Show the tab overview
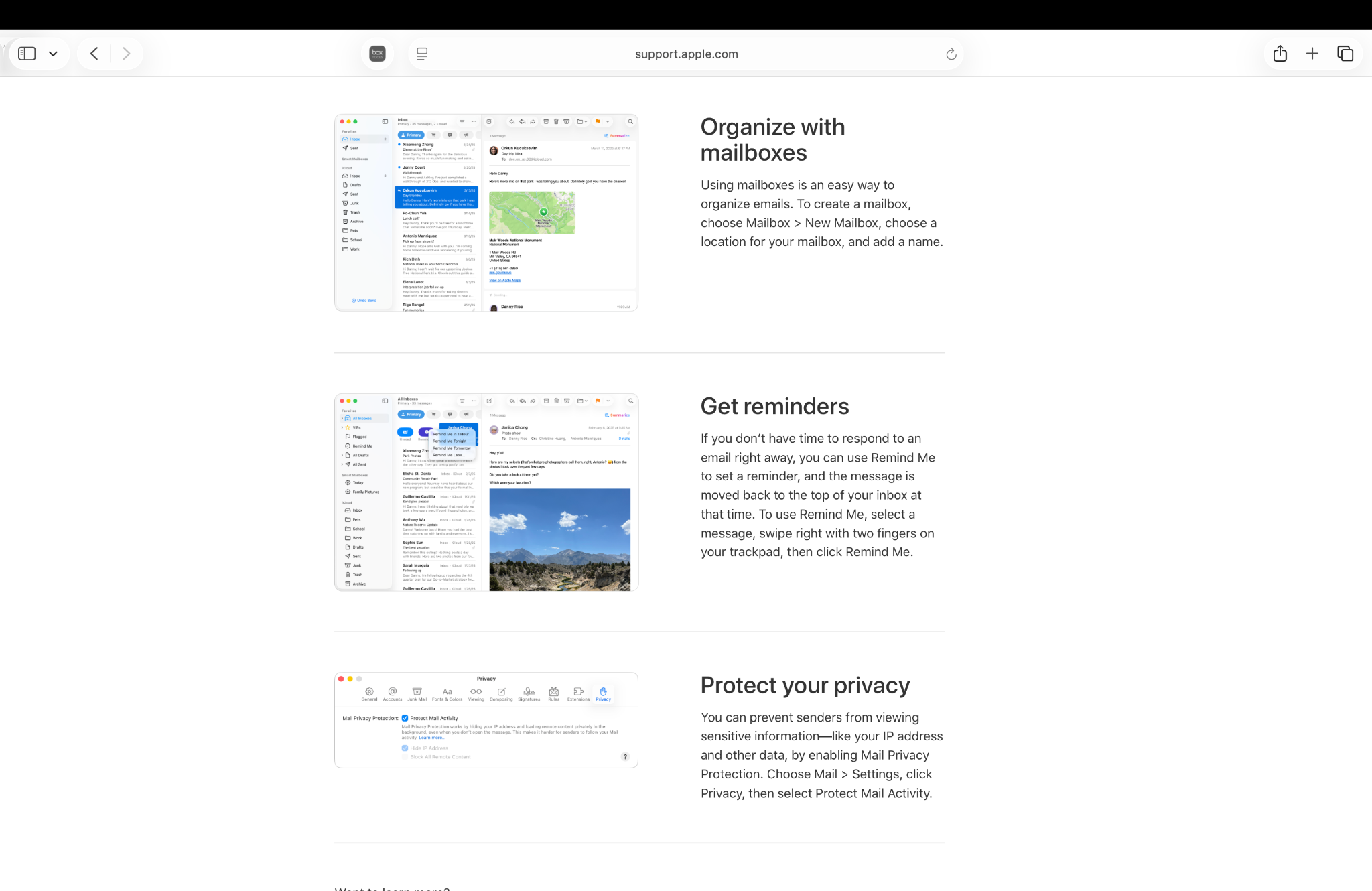1372x891 pixels. click(1345, 54)
